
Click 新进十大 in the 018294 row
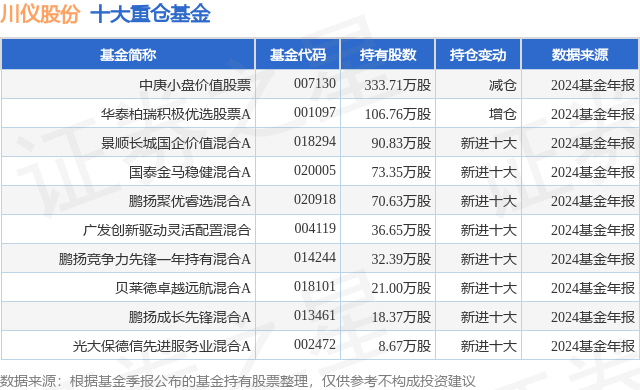coord(489,143)
